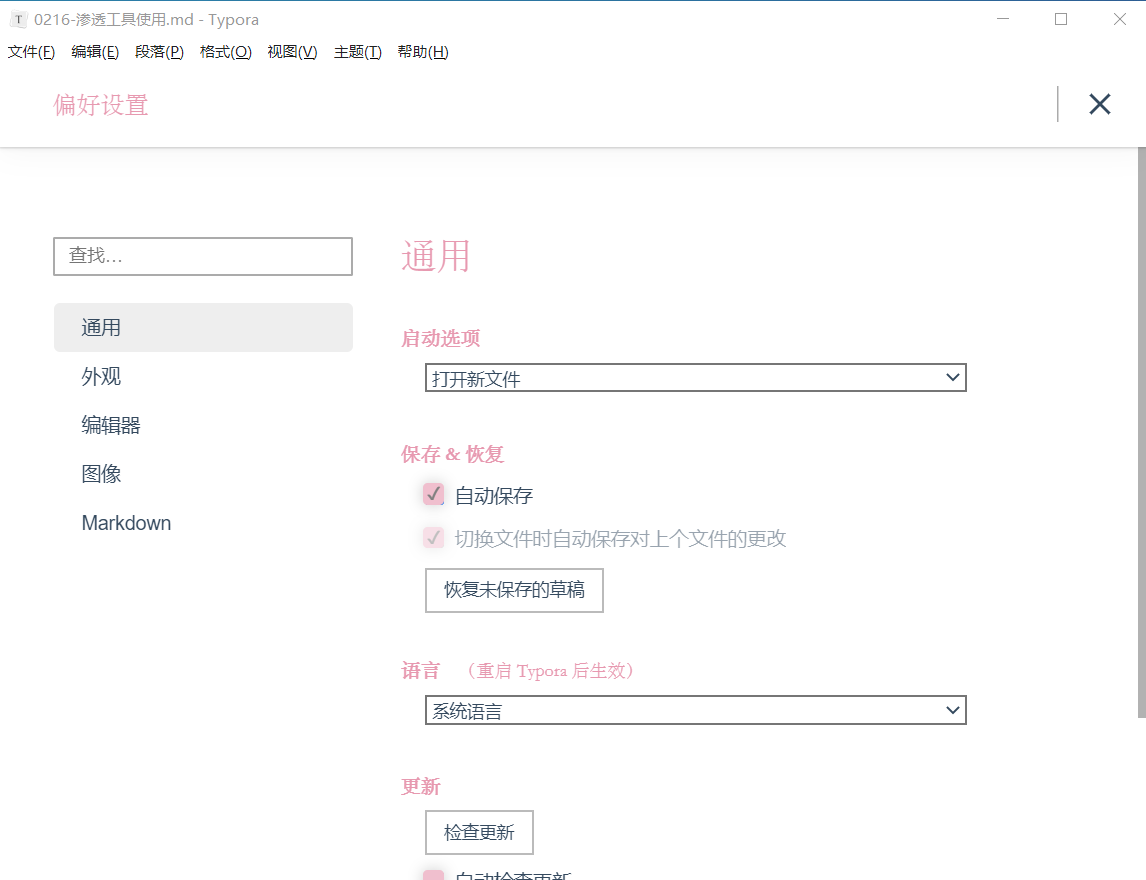This screenshot has height=880, width=1146.
Task: Click the 更新 section heading
Action: pos(421,786)
